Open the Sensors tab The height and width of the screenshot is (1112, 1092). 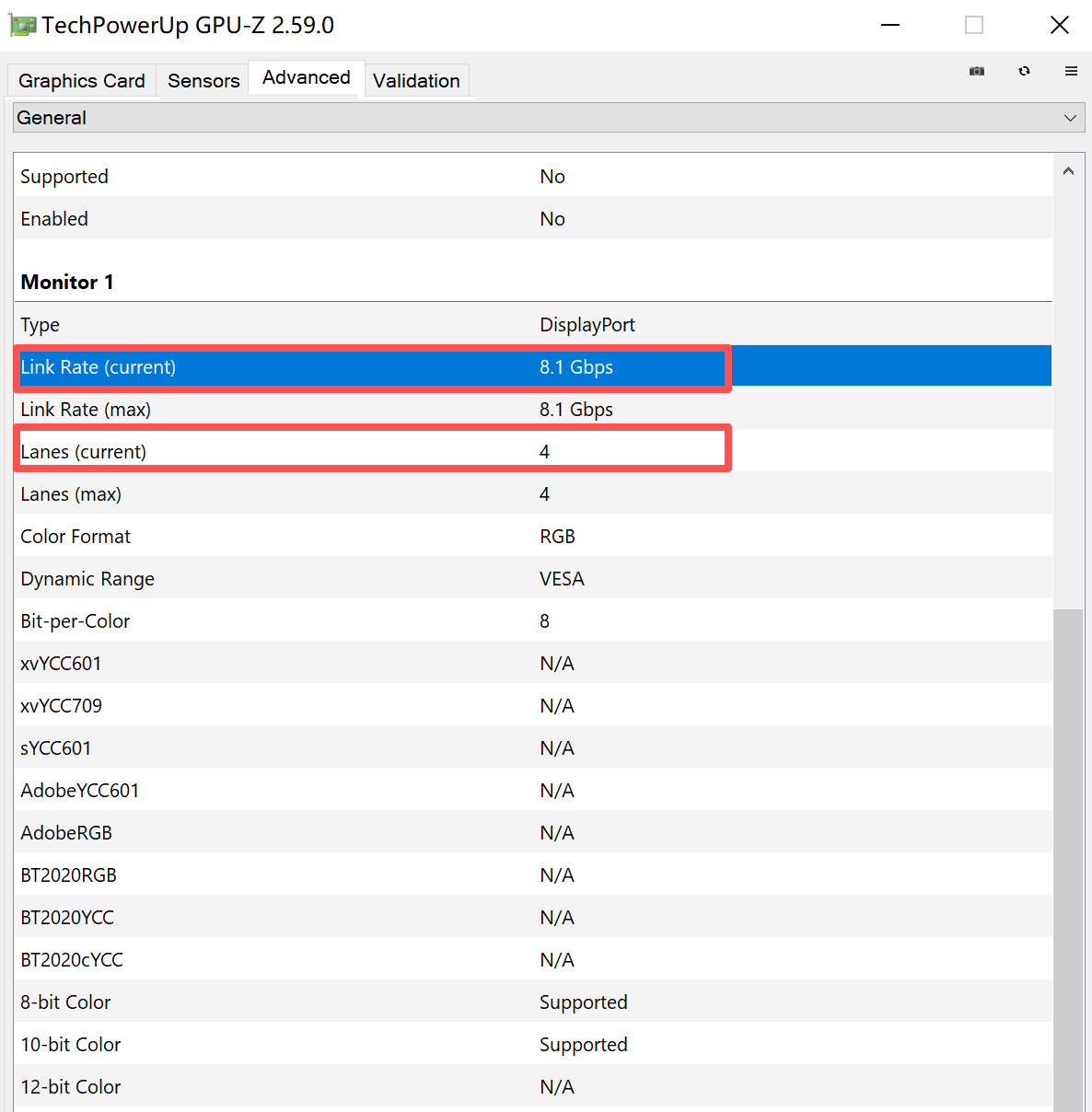coord(203,81)
